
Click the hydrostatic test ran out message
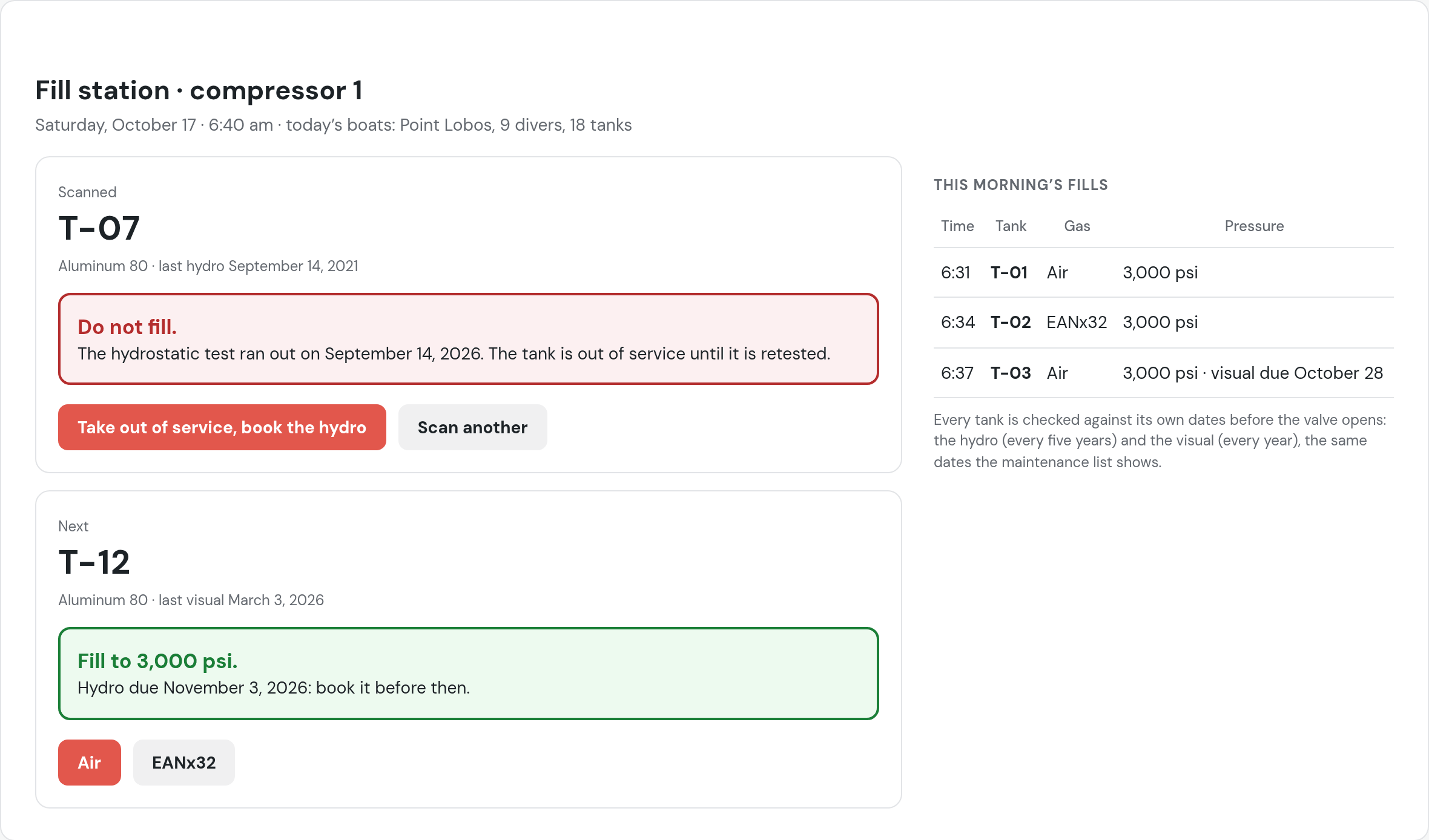[454, 353]
